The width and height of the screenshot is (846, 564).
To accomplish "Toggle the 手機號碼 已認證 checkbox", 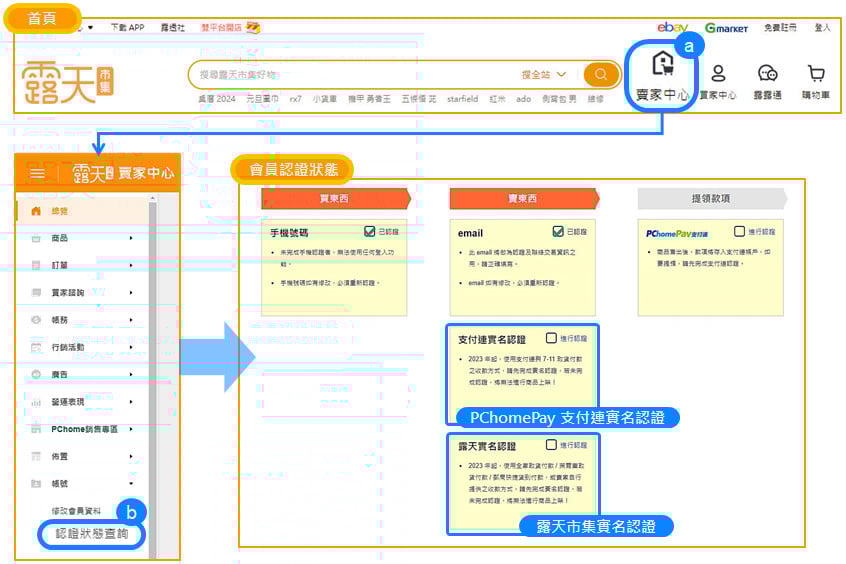I will click(x=370, y=231).
